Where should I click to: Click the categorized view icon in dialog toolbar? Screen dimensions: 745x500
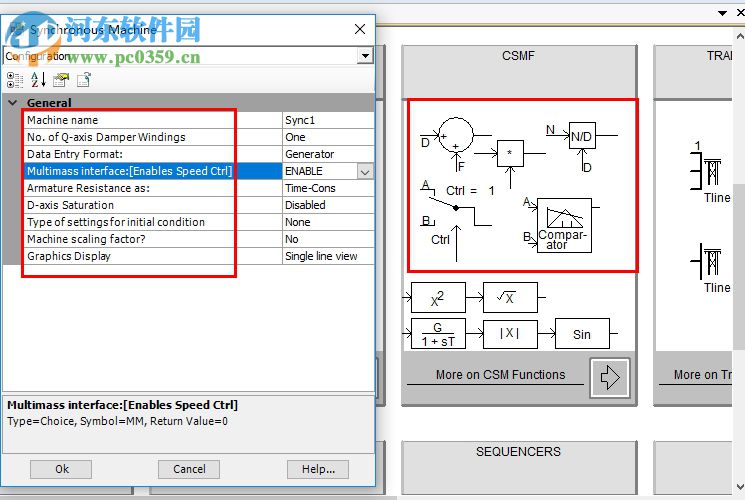coord(15,80)
